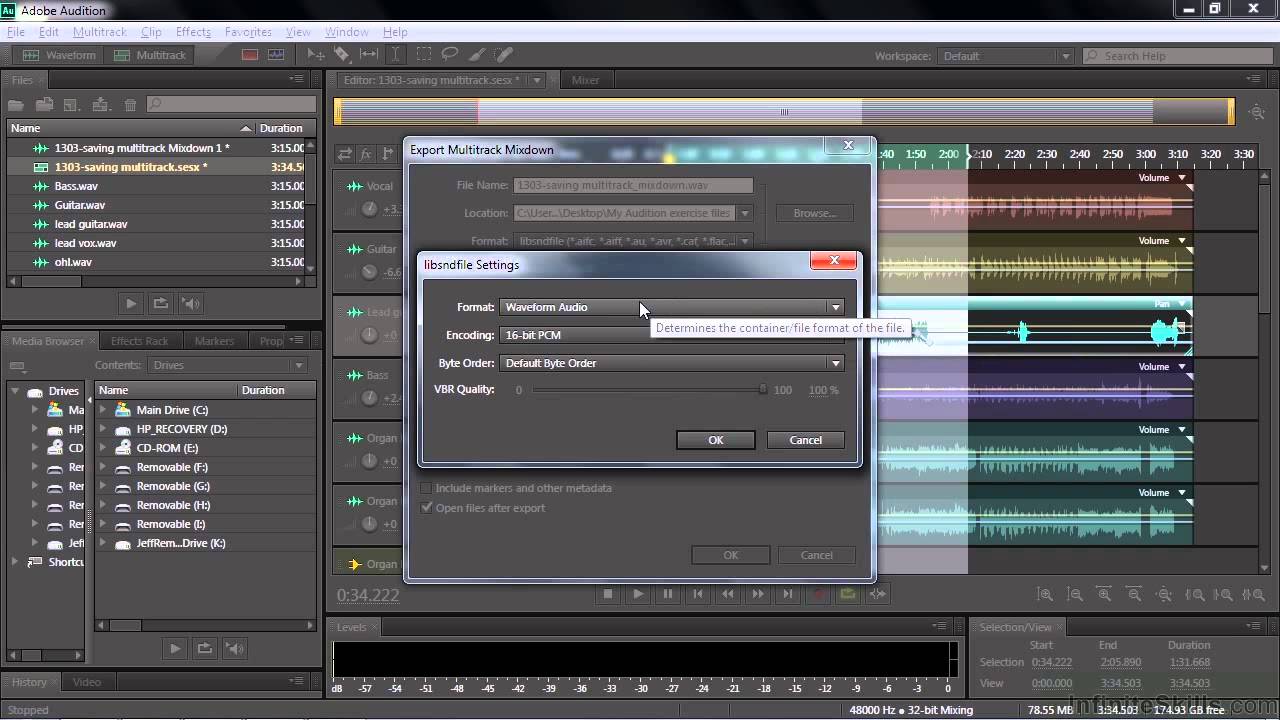
Task: Open the Effects menu
Action: [193, 32]
